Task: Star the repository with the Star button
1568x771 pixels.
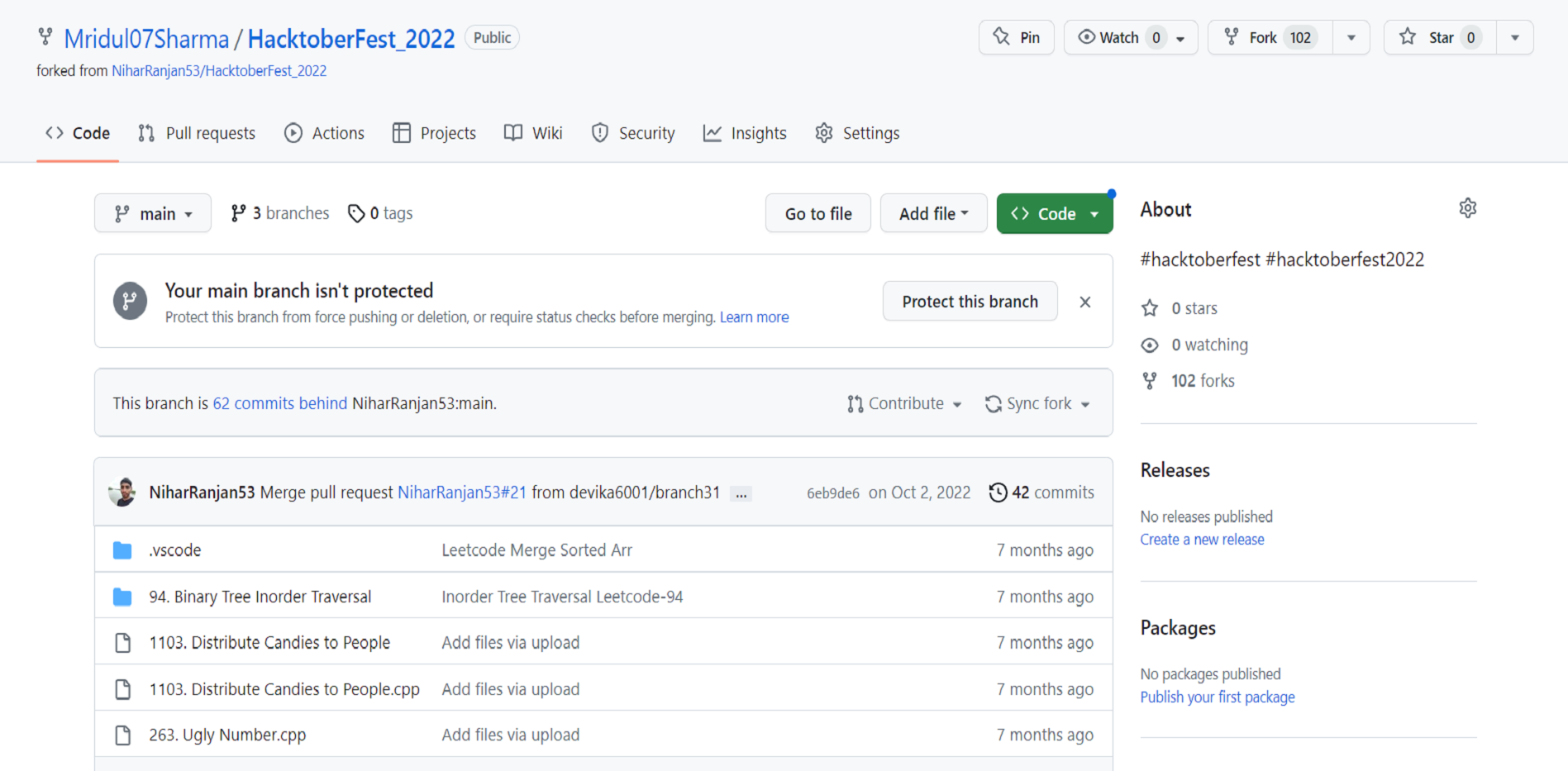Action: [x=1440, y=37]
